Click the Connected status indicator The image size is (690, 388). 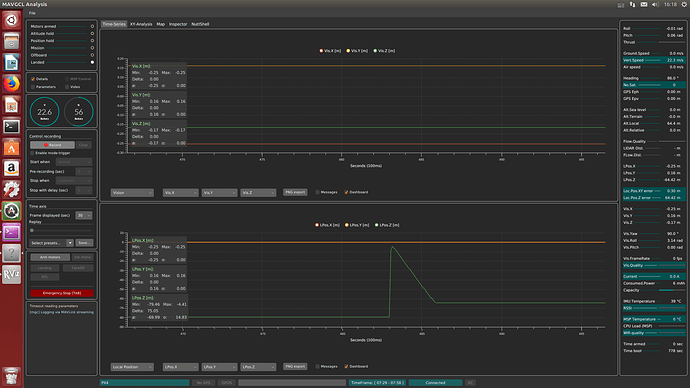[x=435, y=383]
